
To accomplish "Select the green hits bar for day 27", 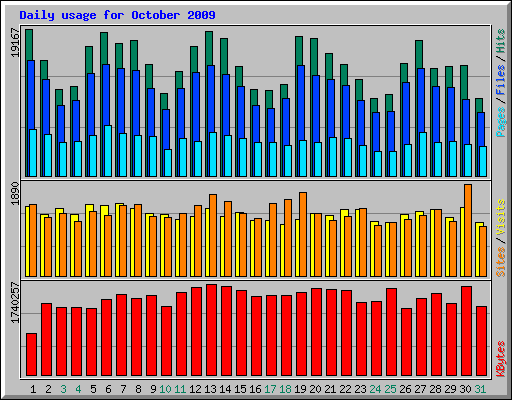I will [419, 55].
